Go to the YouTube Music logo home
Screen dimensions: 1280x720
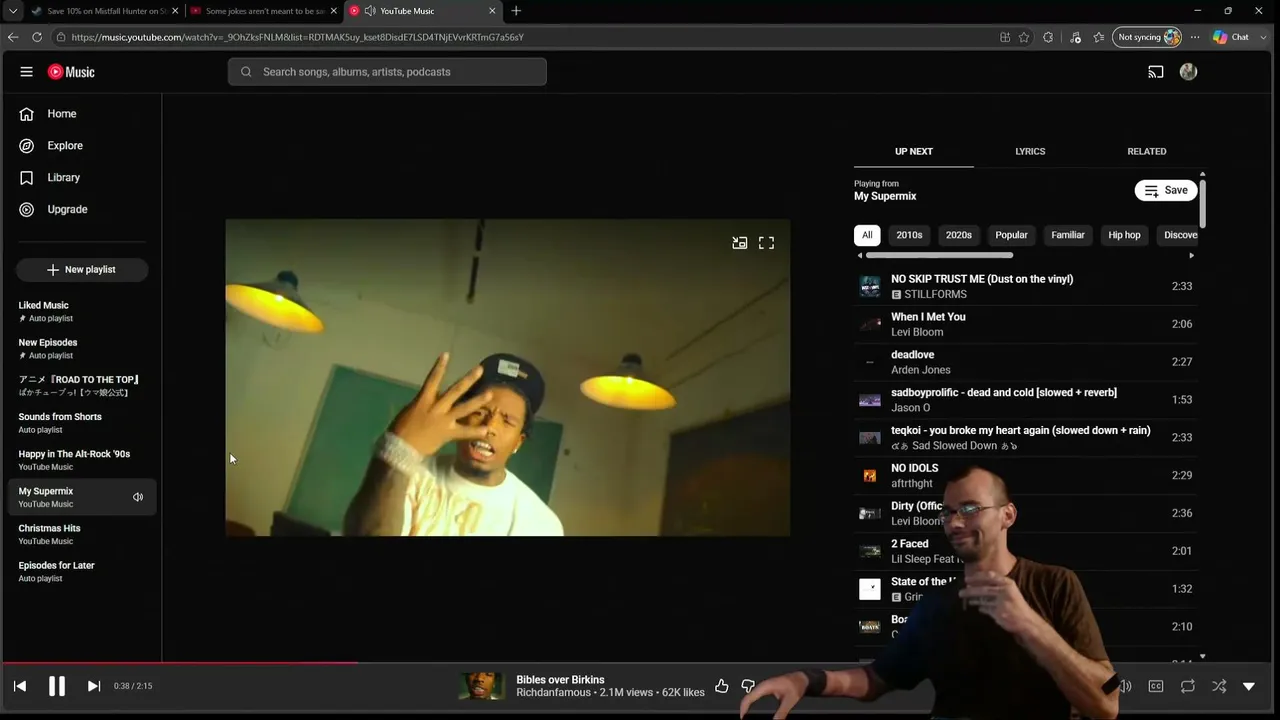71,72
